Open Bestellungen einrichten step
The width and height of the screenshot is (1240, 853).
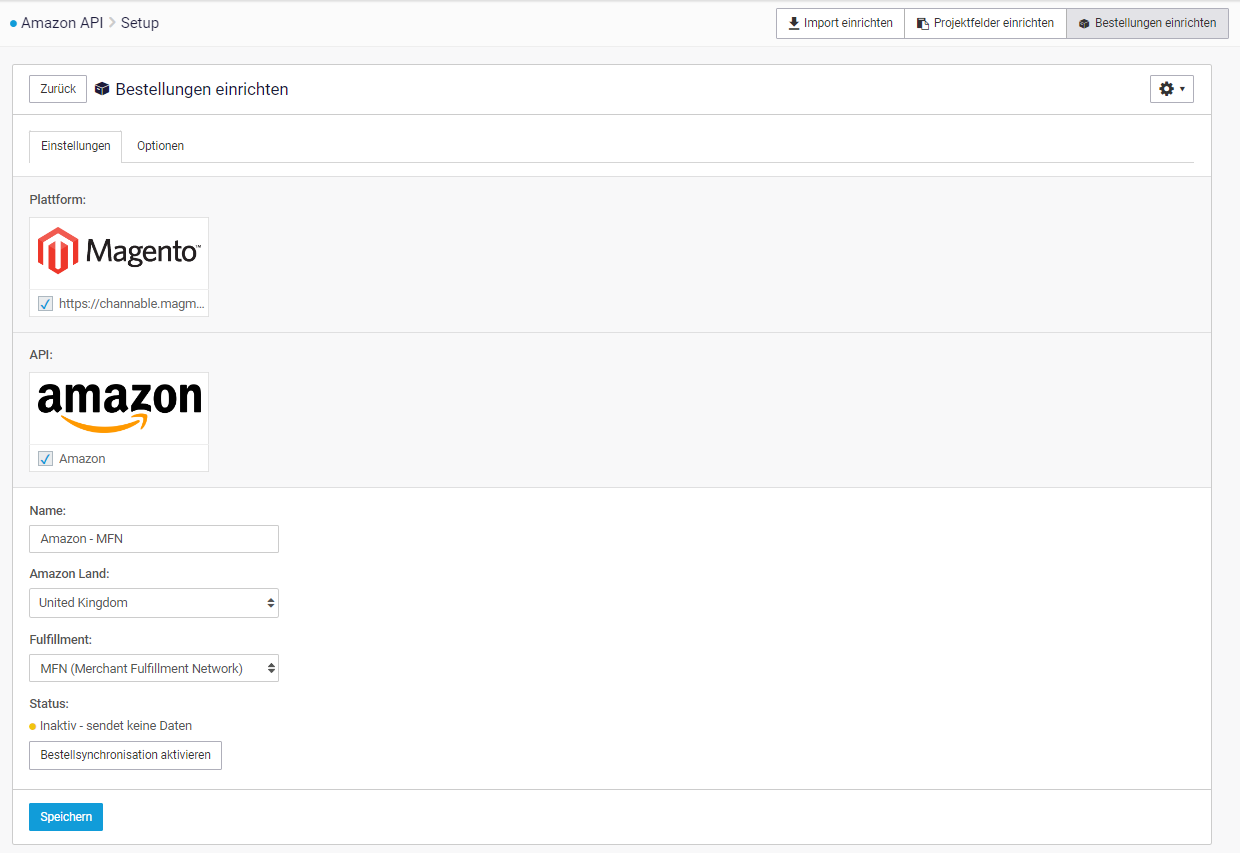tap(1147, 23)
